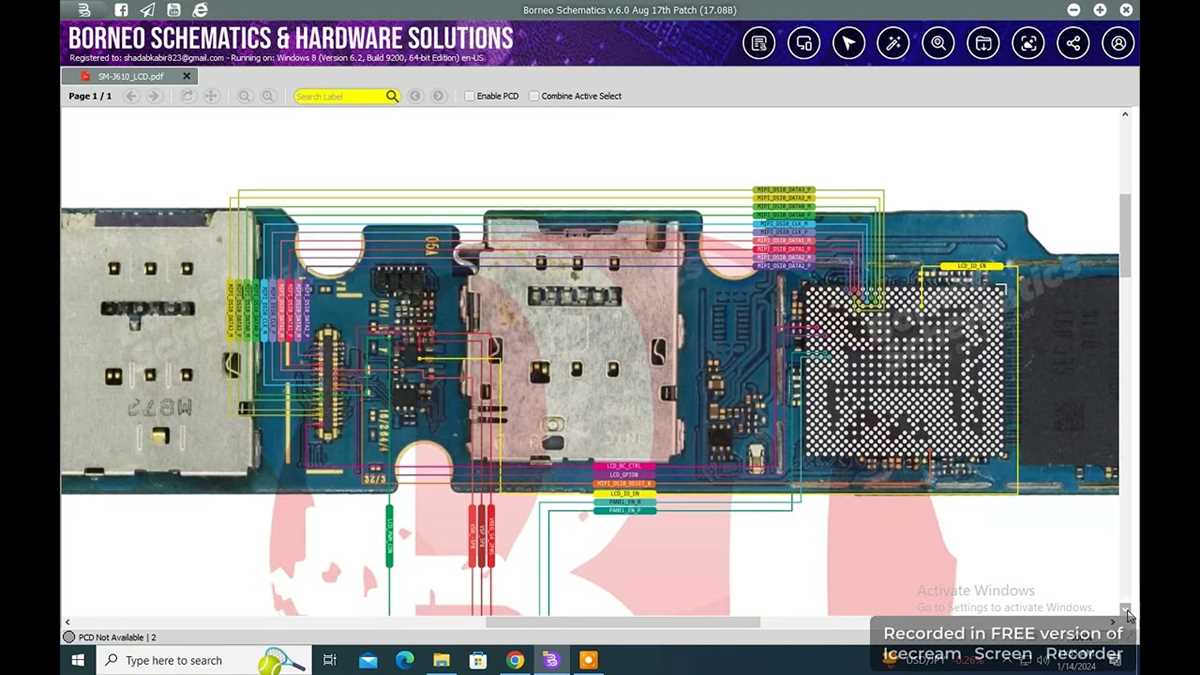This screenshot has width=1200, height=675.
Task: Click Page 1 / 1 indicator
Action: click(x=90, y=96)
